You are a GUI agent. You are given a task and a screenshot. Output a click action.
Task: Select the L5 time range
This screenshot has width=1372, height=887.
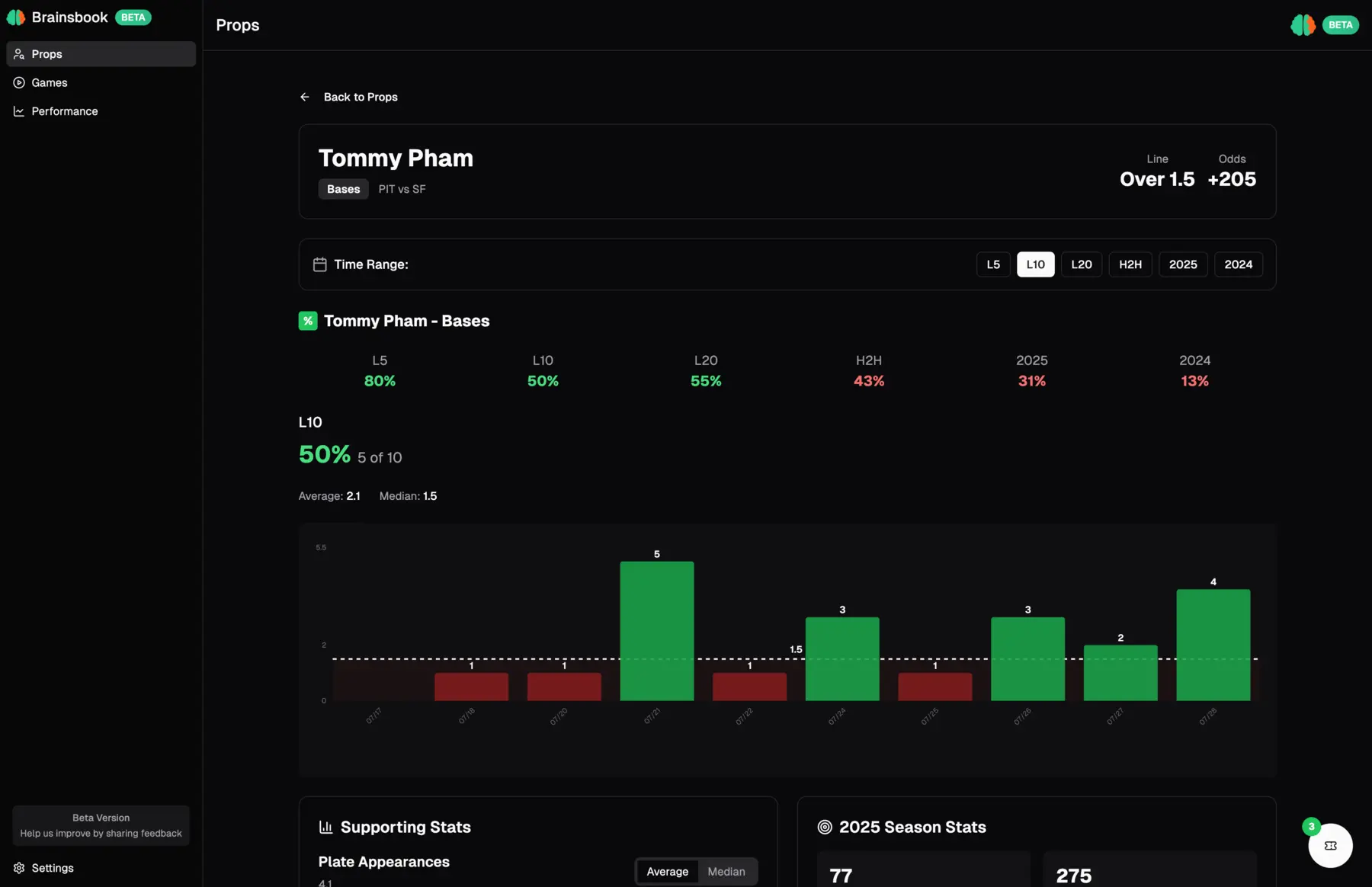[x=993, y=264]
